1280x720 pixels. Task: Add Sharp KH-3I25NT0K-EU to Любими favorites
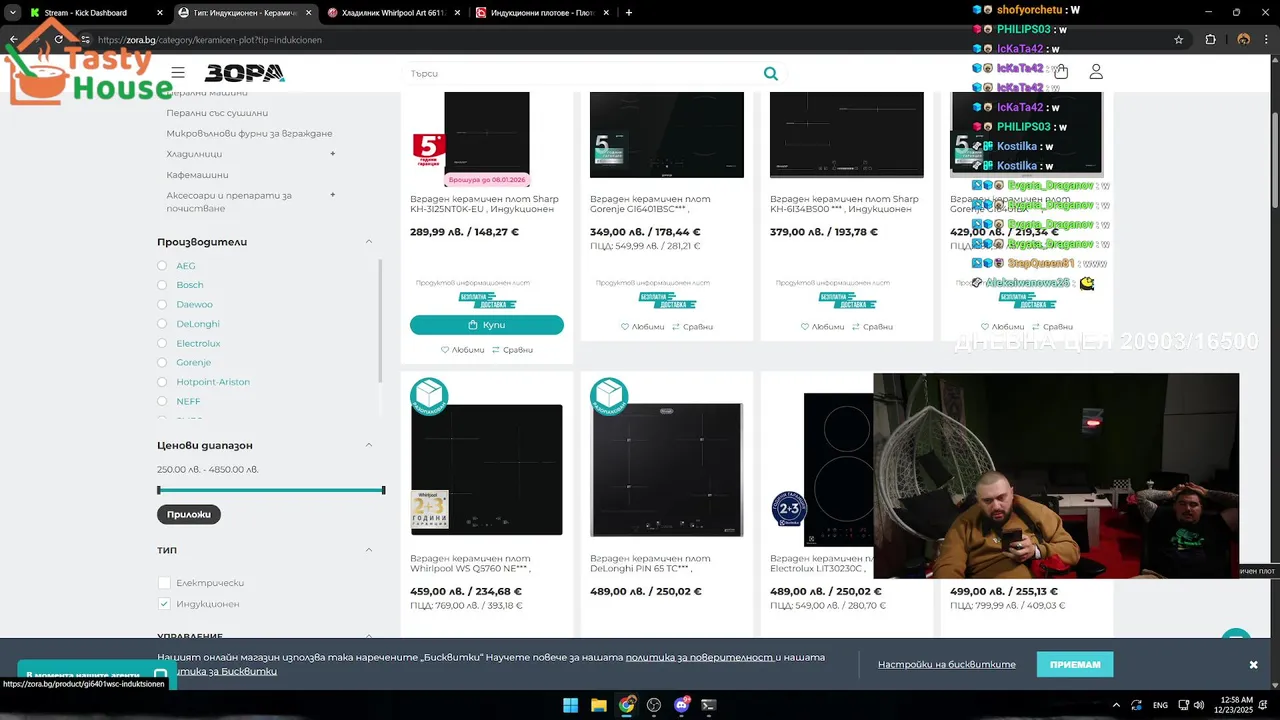tap(462, 350)
